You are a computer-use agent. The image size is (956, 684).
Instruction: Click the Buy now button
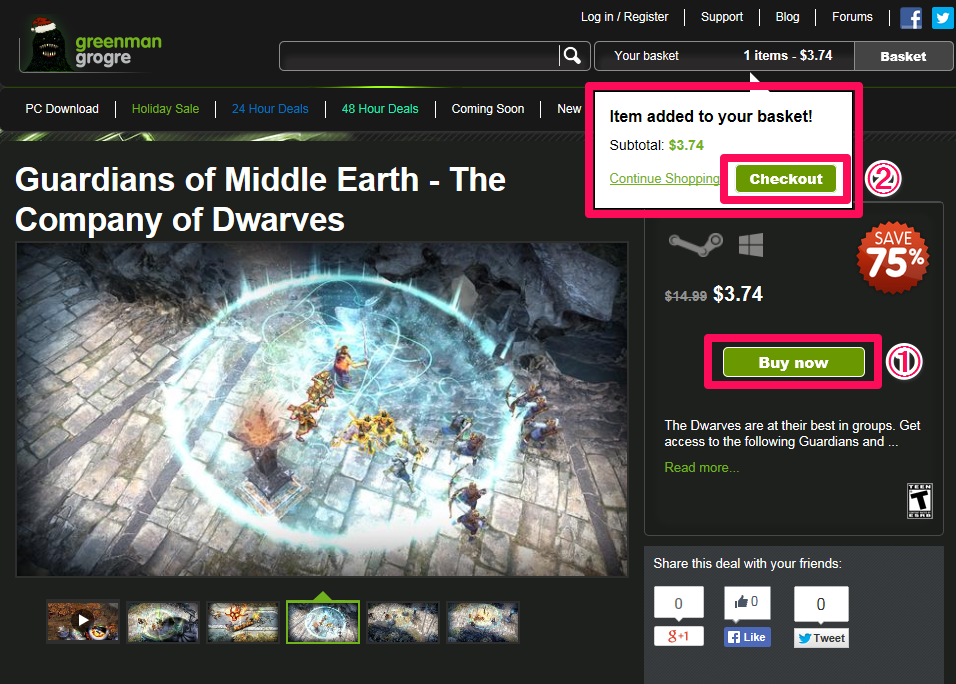click(x=793, y=362)
